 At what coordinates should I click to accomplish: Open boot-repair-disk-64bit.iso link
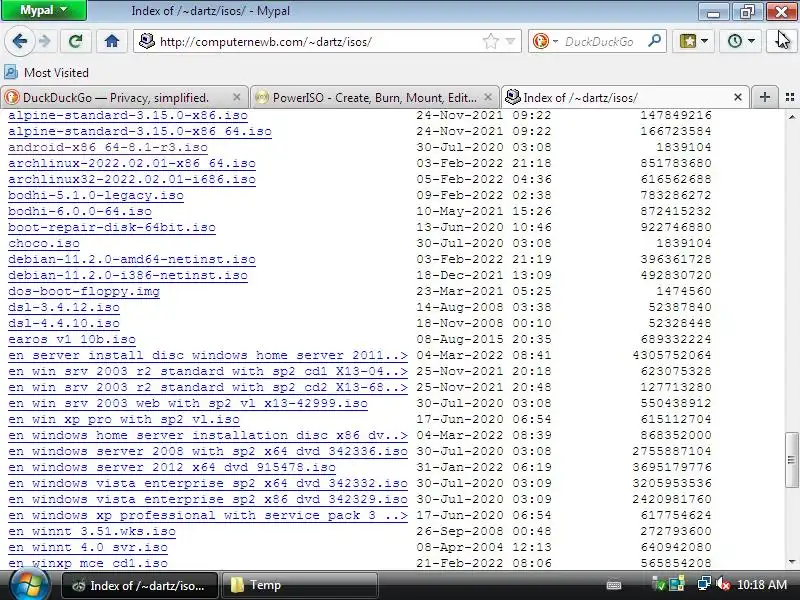[112, 228]
